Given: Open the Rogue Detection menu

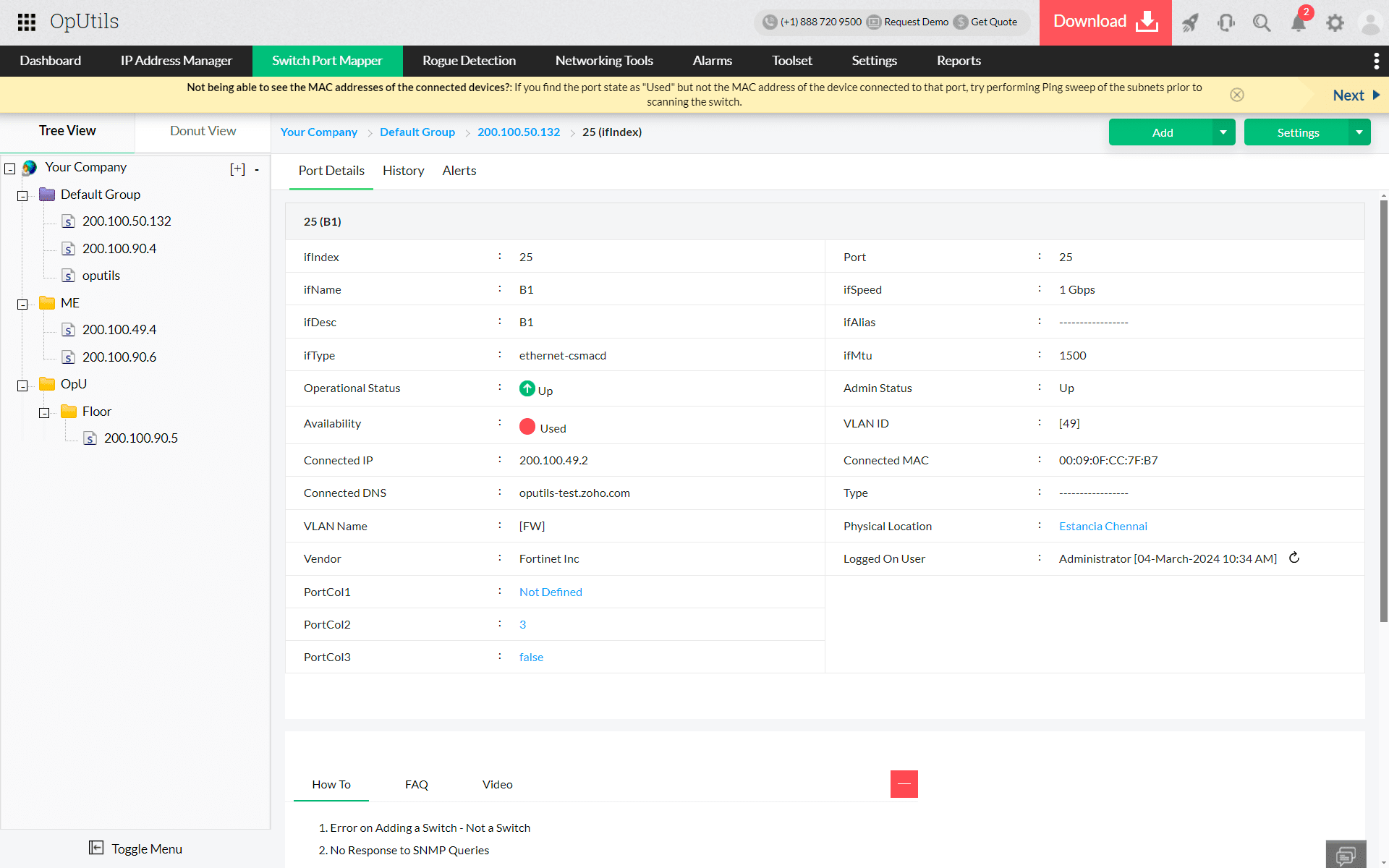Looking at the screenshot, I should click(469, 61).
